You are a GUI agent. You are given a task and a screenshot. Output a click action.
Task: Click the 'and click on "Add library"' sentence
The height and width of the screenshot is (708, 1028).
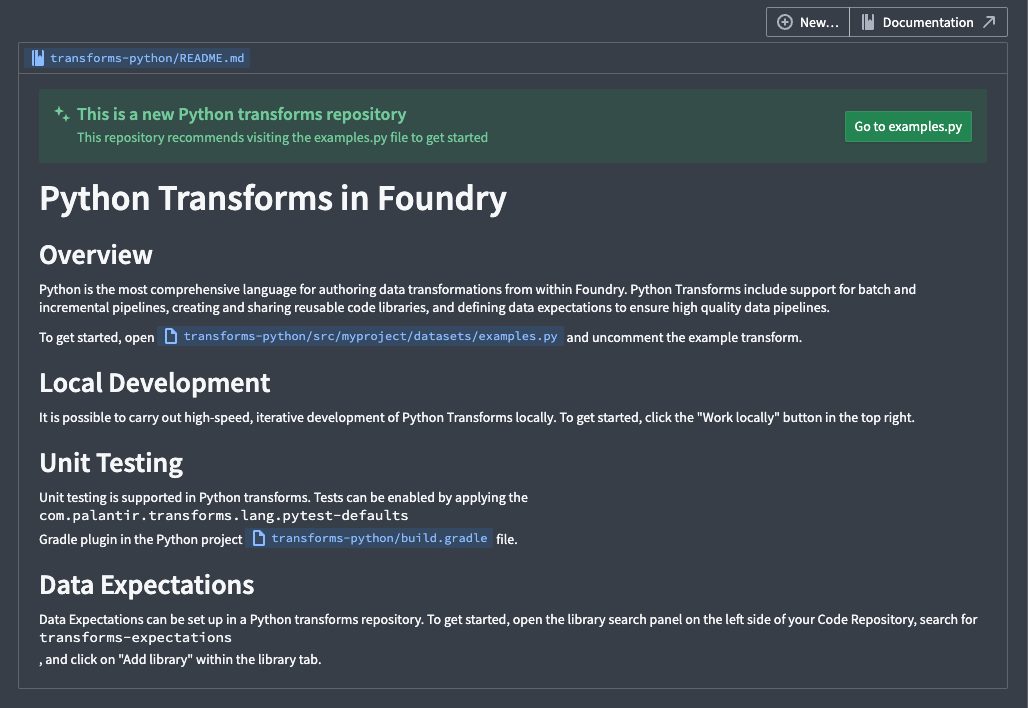pyautogui.click(x=180, y=659)
